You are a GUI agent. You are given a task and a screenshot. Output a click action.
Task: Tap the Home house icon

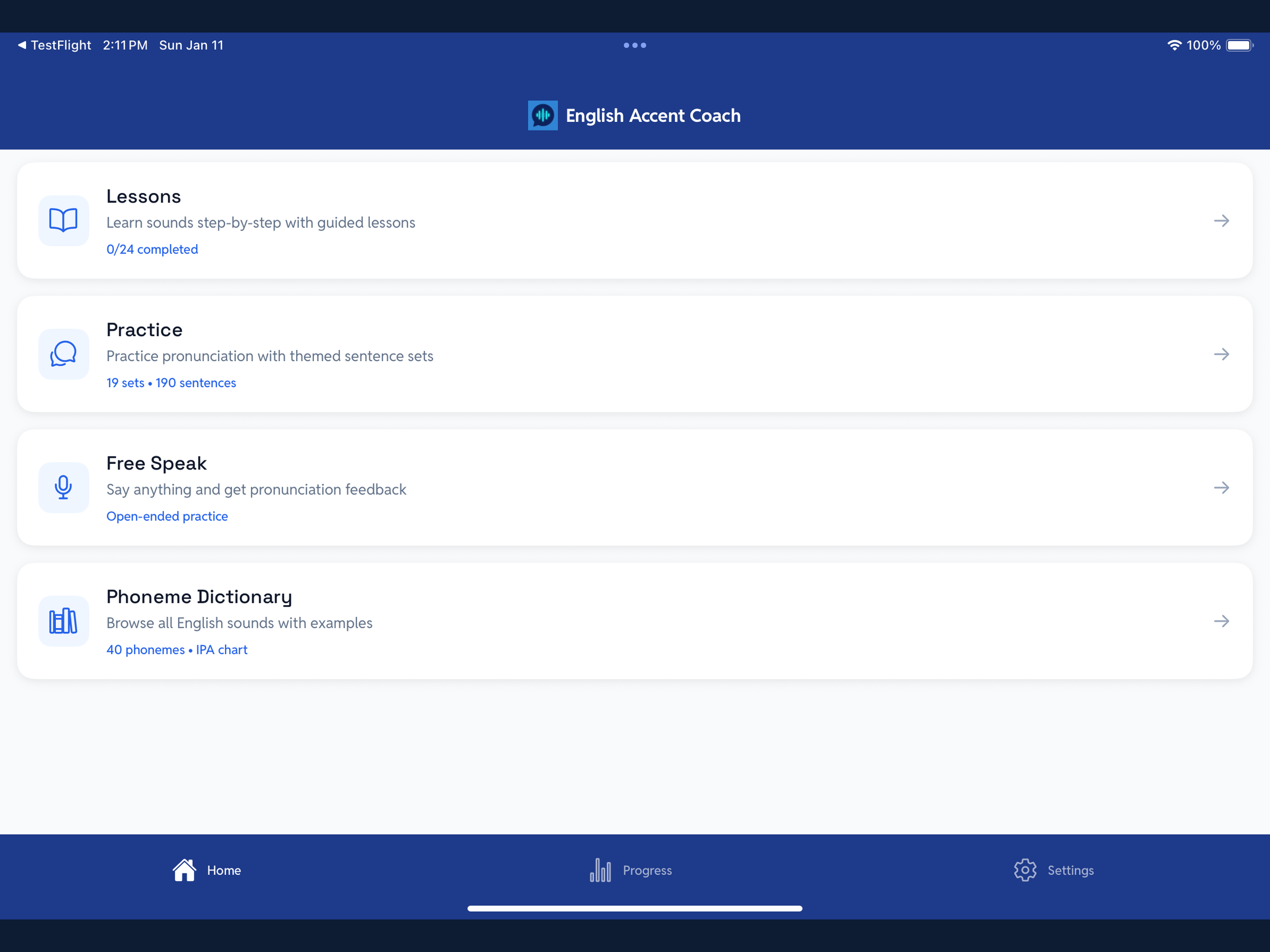click(184, 870)
